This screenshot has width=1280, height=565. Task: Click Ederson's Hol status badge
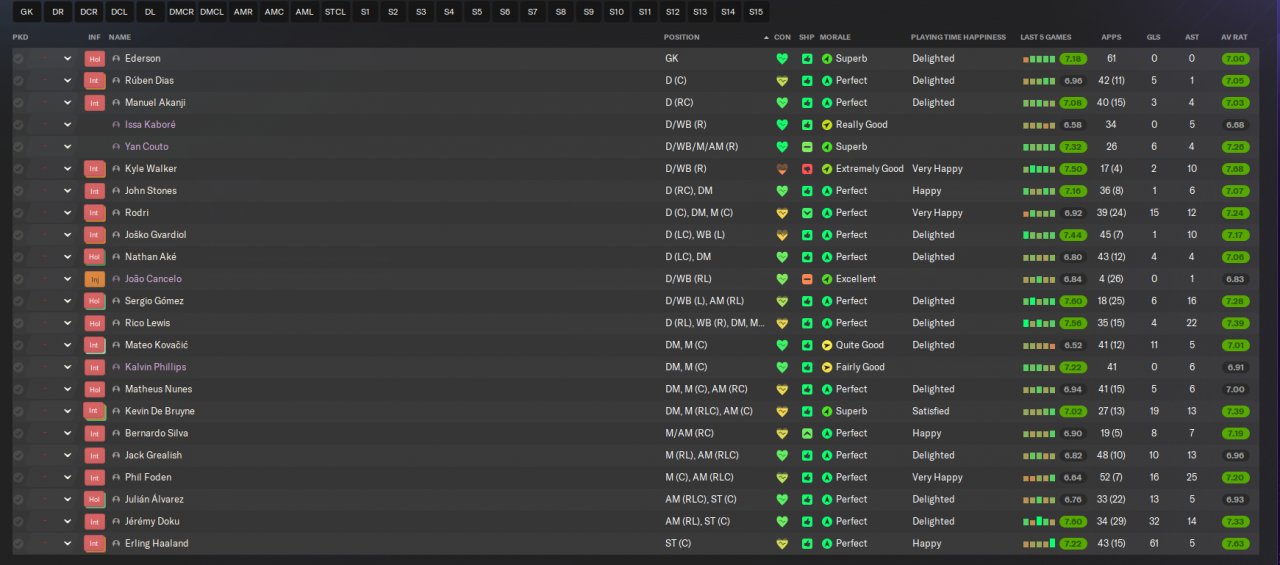coord(95,59)
